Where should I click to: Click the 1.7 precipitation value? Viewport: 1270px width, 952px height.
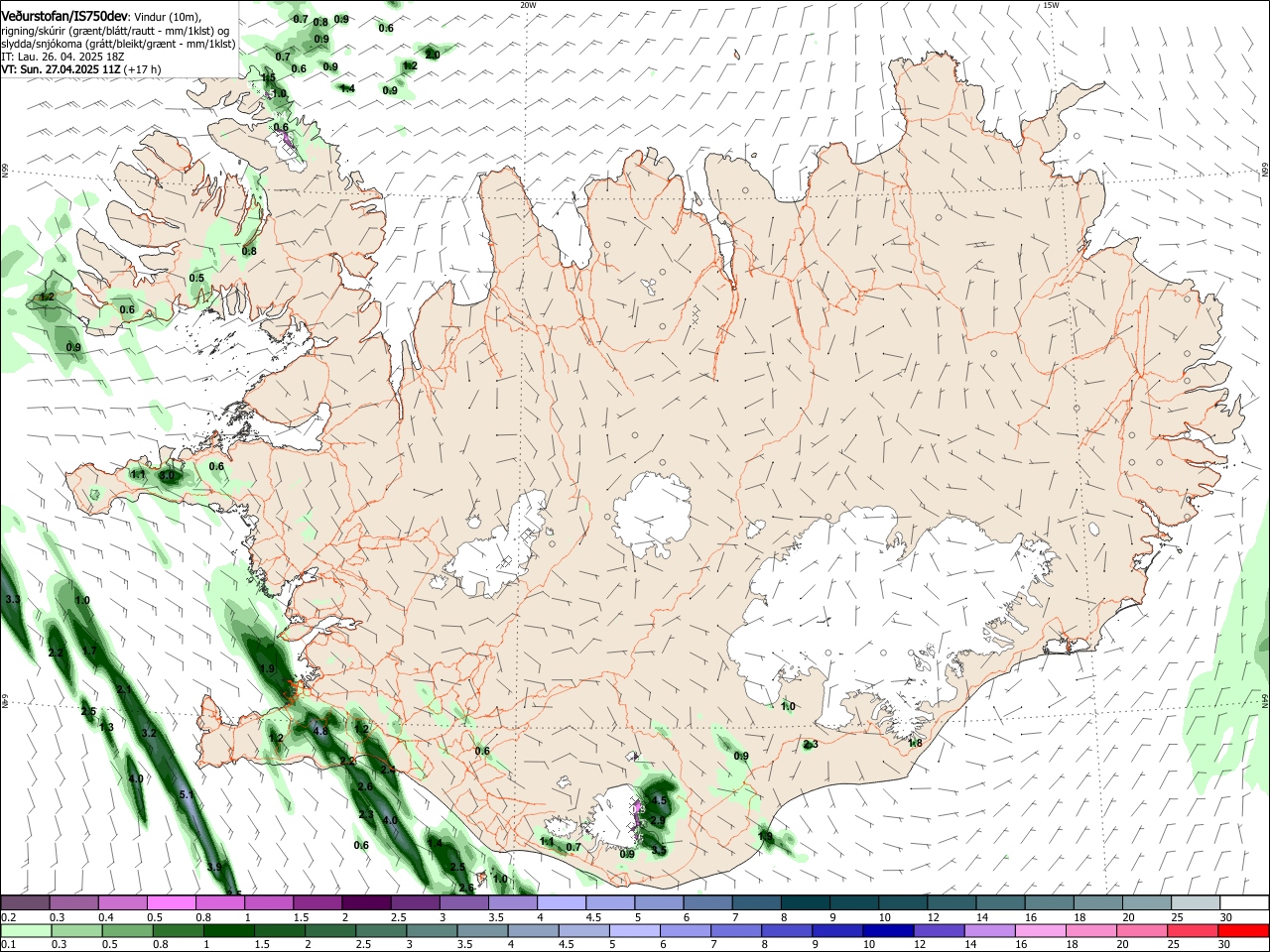click(89, 651)
